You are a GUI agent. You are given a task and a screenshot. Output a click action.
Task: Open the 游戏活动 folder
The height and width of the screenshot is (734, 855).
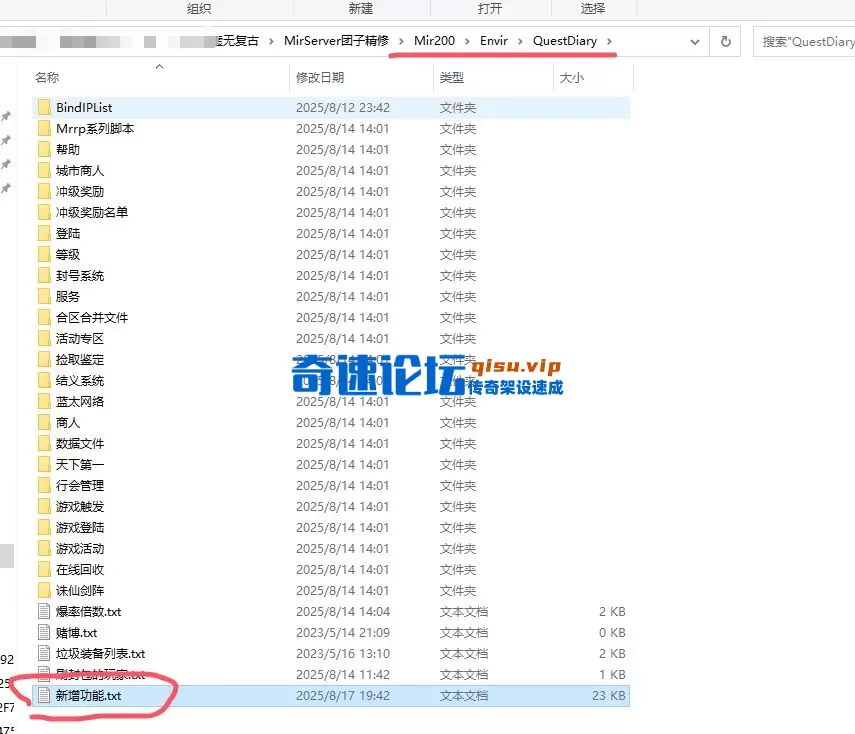click(x=80, y=548)
